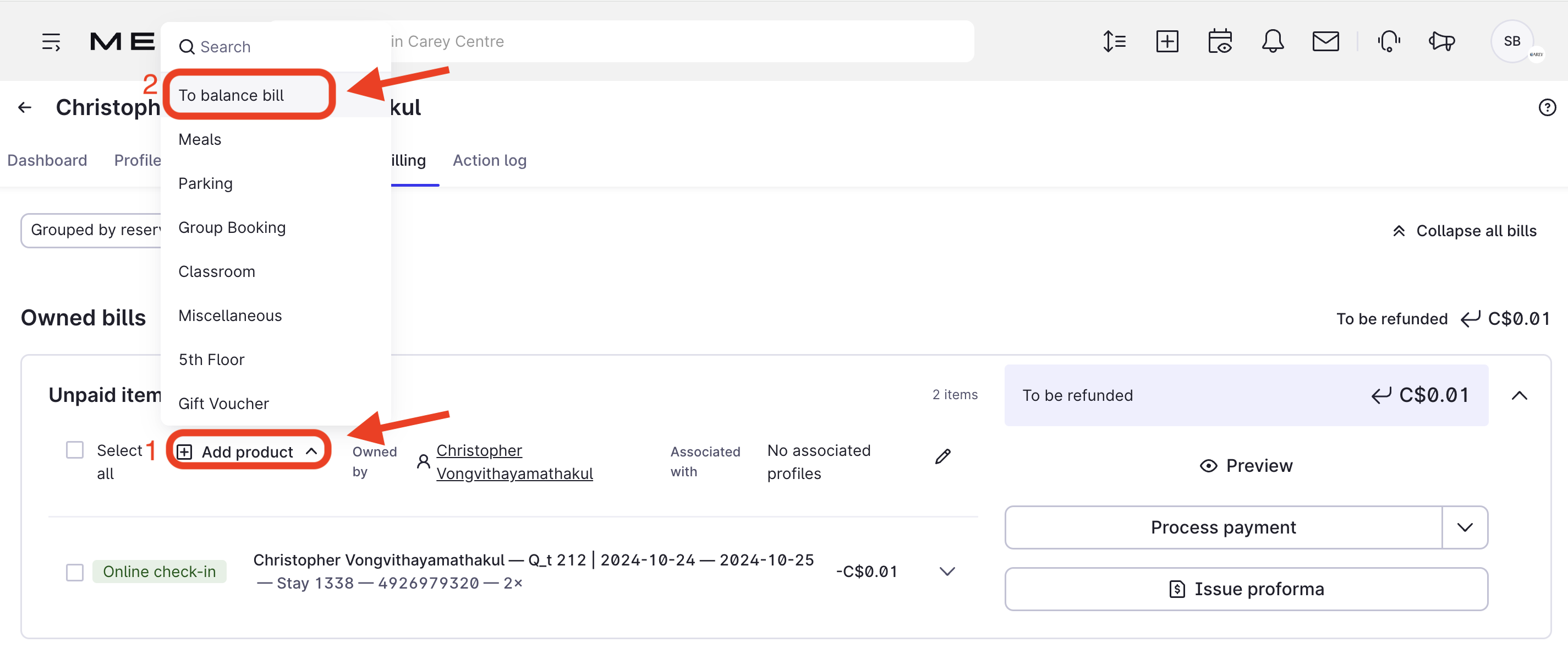Click the megaphone announcements icon
The width and height of the screenshot is (1568, 653).
point(1441,41)
